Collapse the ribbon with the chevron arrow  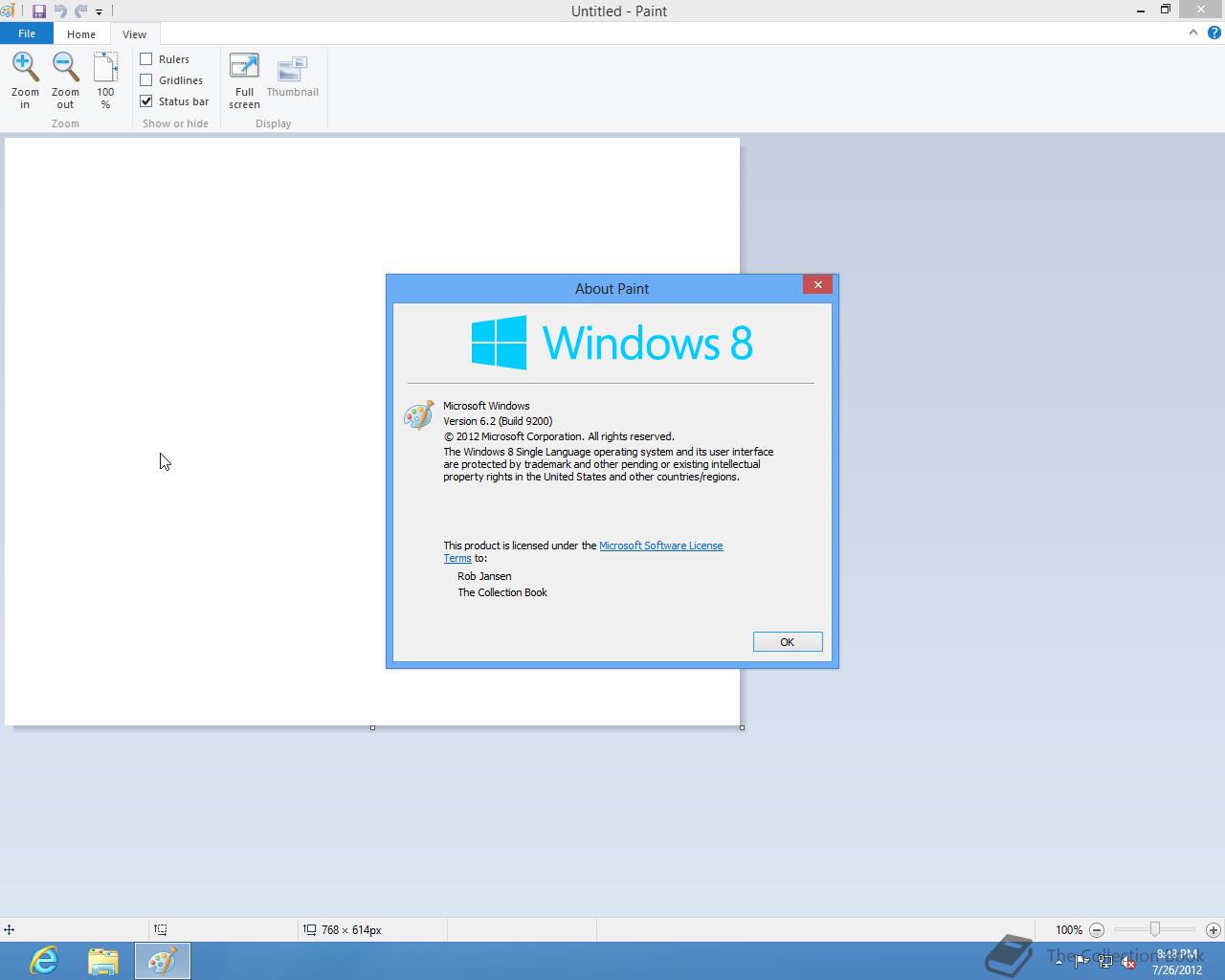pos(1192,33)
